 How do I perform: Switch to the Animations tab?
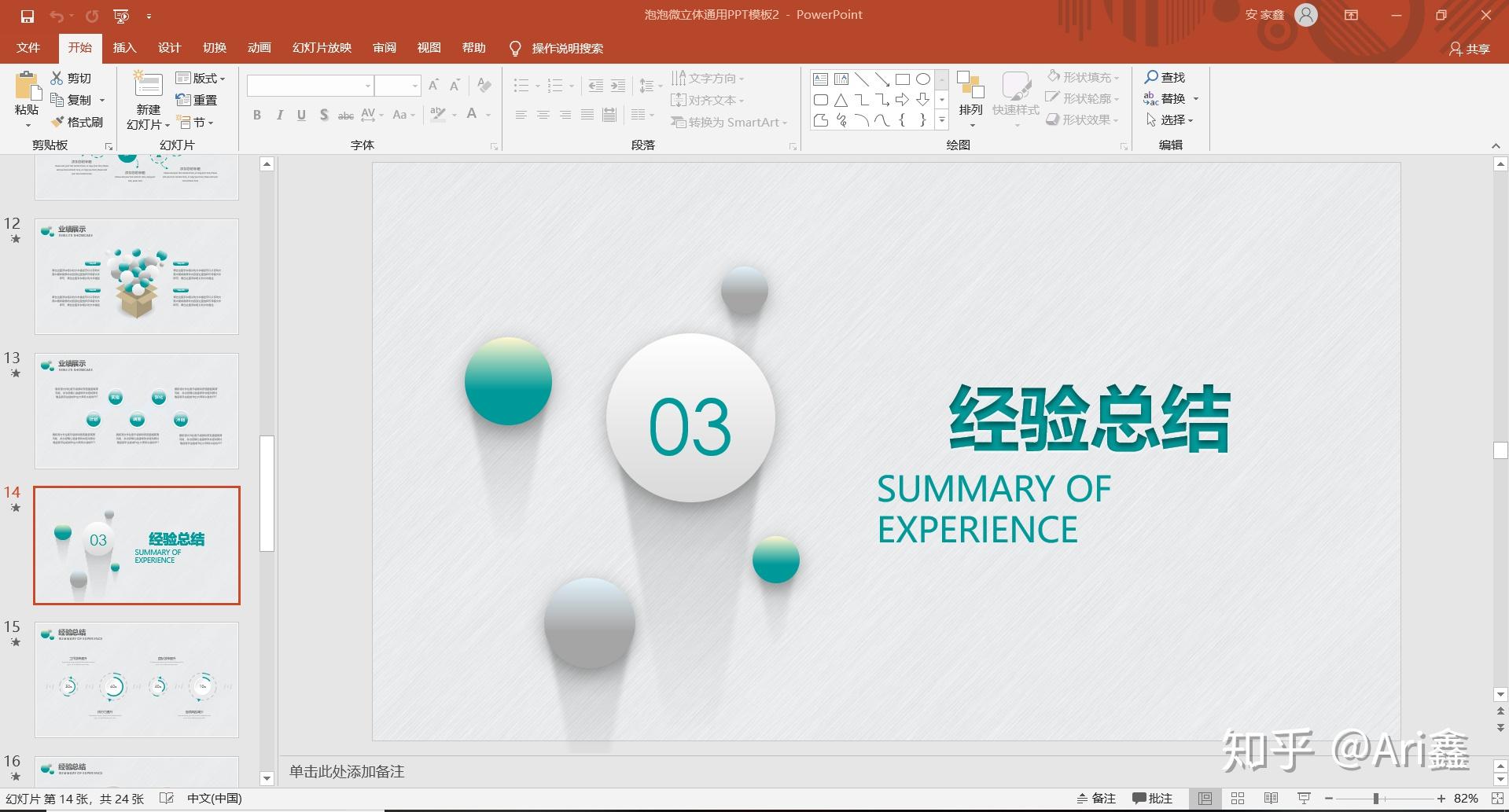[x=259, y=48]
